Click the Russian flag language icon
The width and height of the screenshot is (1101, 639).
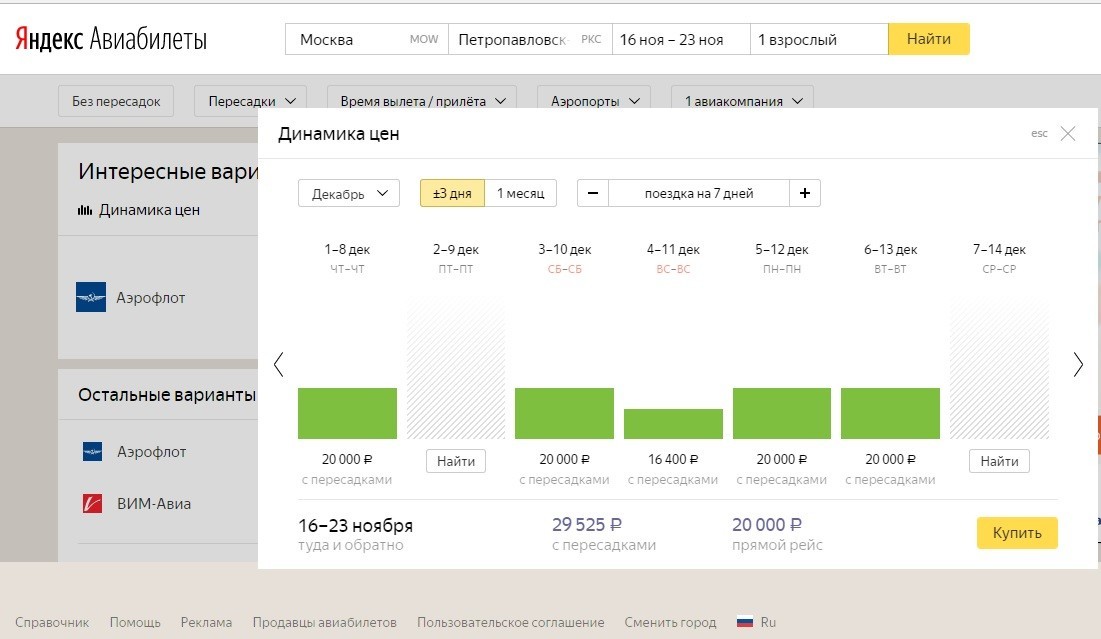pyautogui.click(x=744, y=622)
